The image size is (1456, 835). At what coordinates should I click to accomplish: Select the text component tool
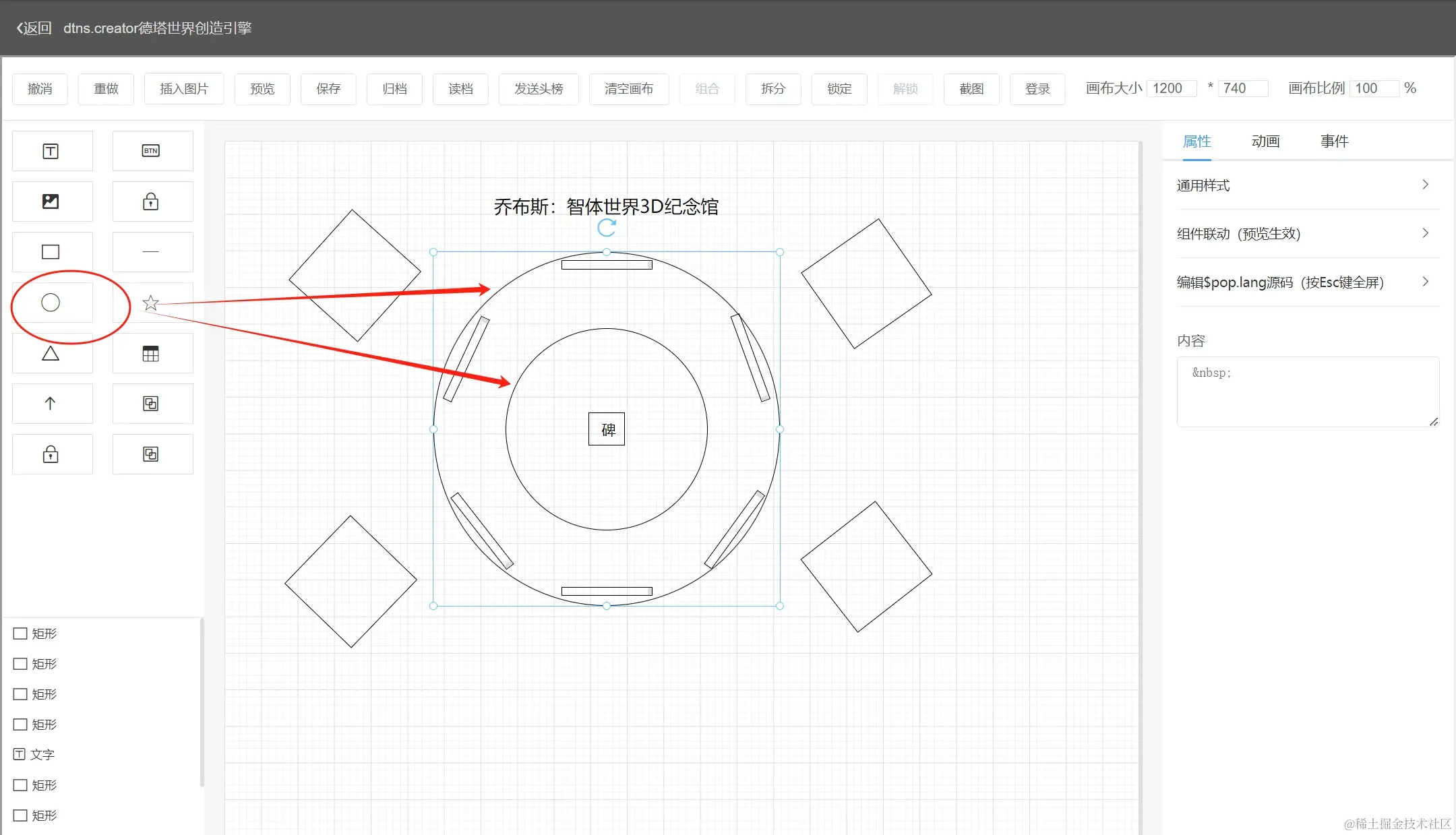(51, 151)
